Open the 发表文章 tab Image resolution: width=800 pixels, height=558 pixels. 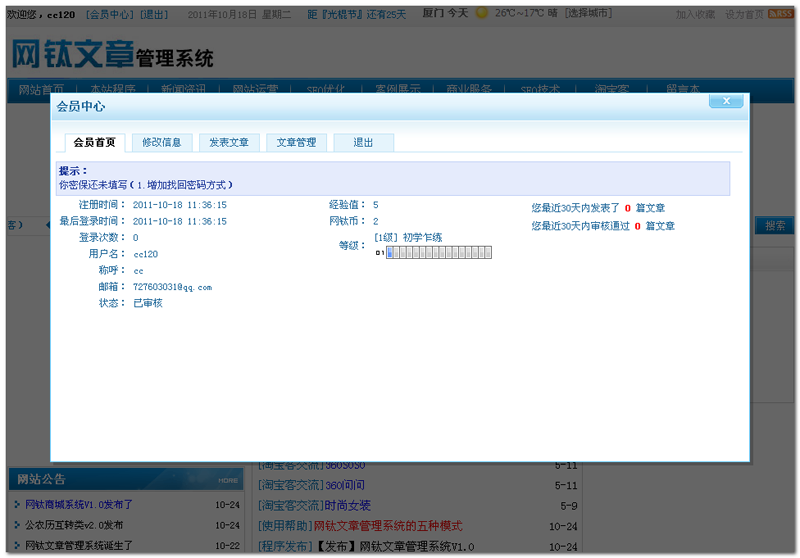tap(229, 143)
